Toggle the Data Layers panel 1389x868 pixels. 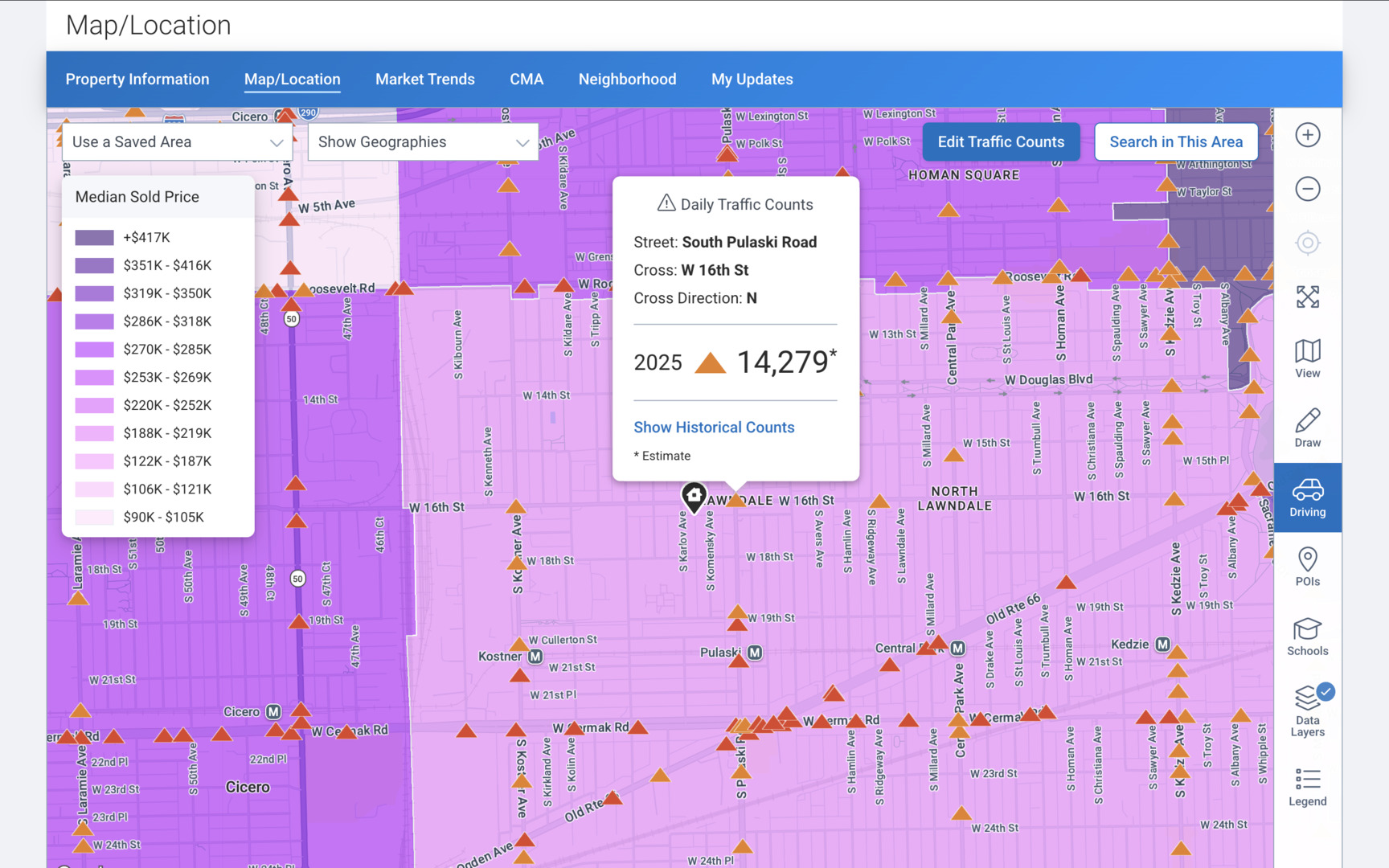tap(1307, 710)
